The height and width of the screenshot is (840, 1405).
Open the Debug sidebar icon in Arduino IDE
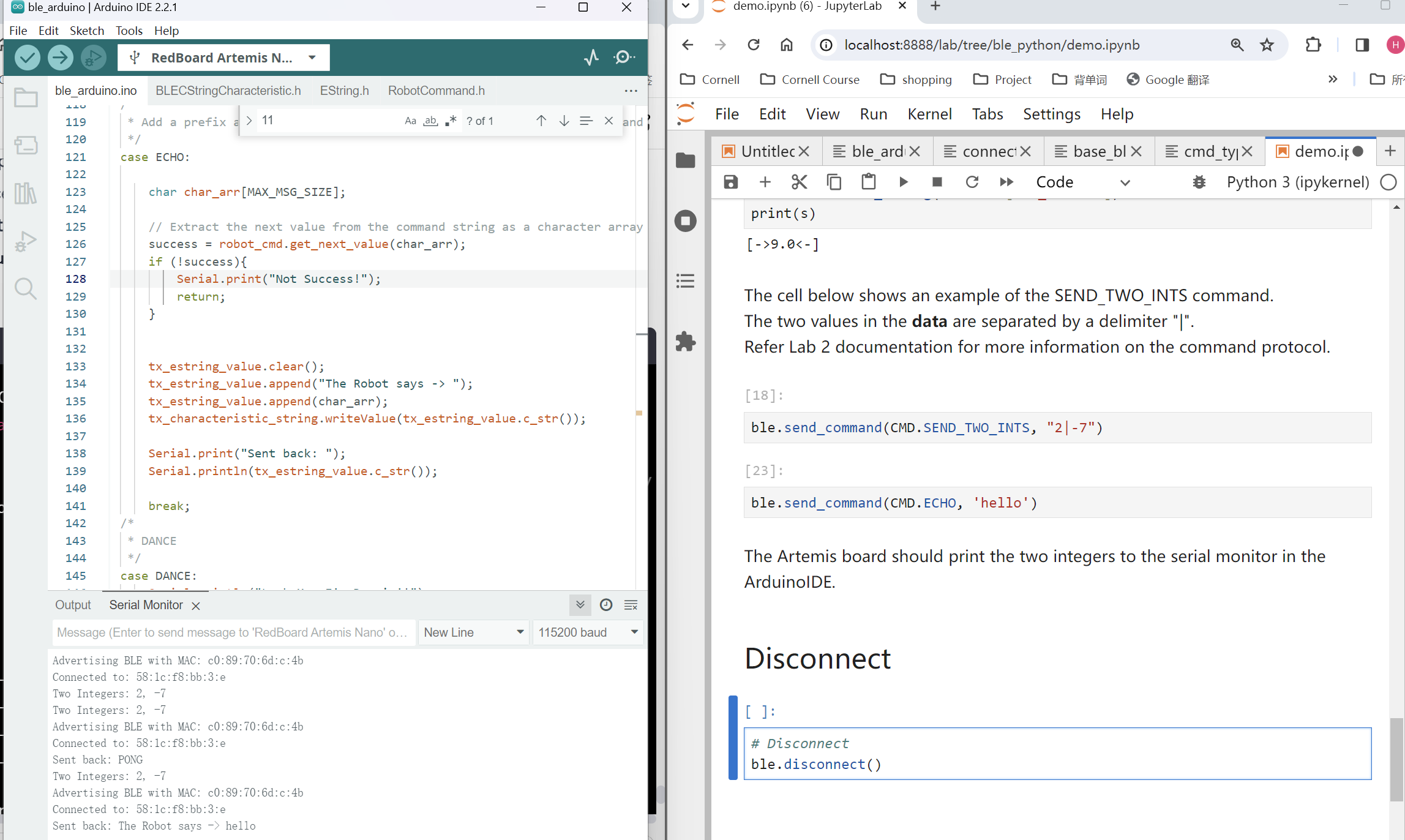coord(26,241)
